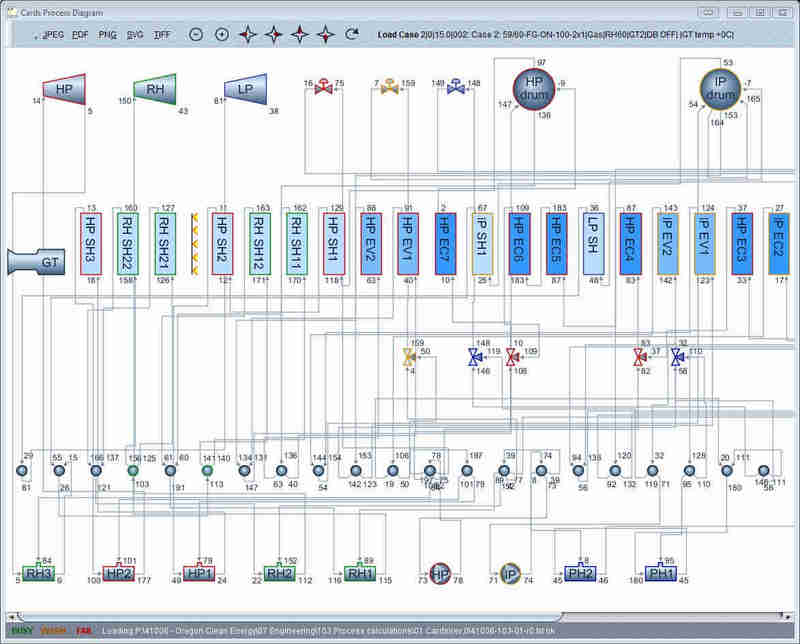Select the IP drum
800x644 pixels.
pos(720,88)
